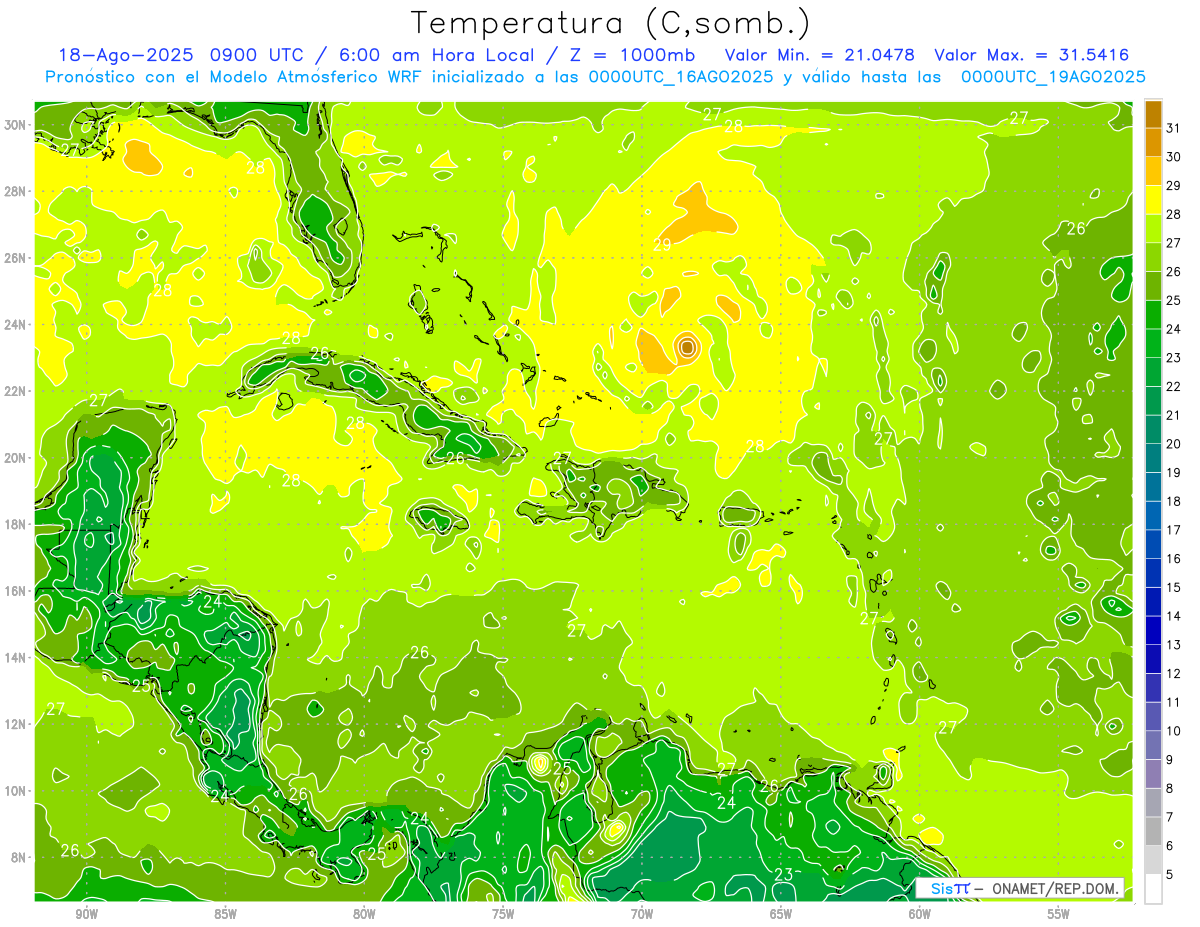Click the blue colorbar swatch between 15 and 16

1153,573
